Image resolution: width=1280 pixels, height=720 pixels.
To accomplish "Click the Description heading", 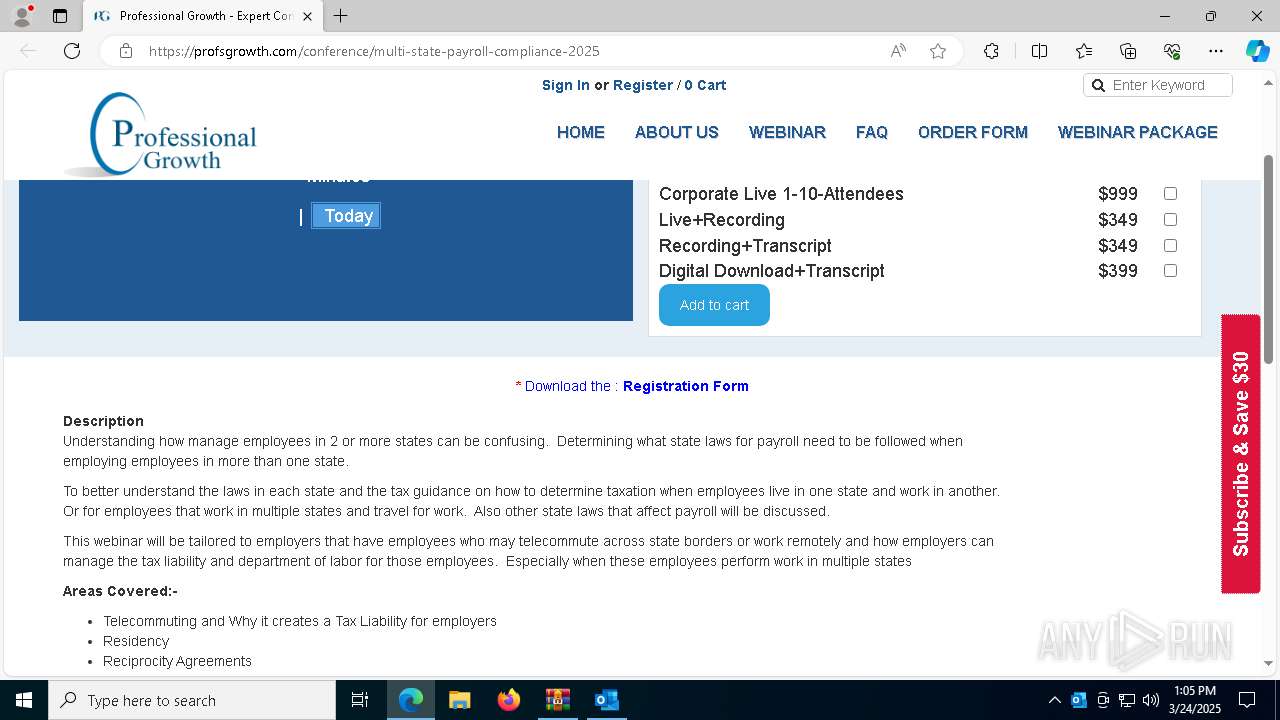I will 103,421.
